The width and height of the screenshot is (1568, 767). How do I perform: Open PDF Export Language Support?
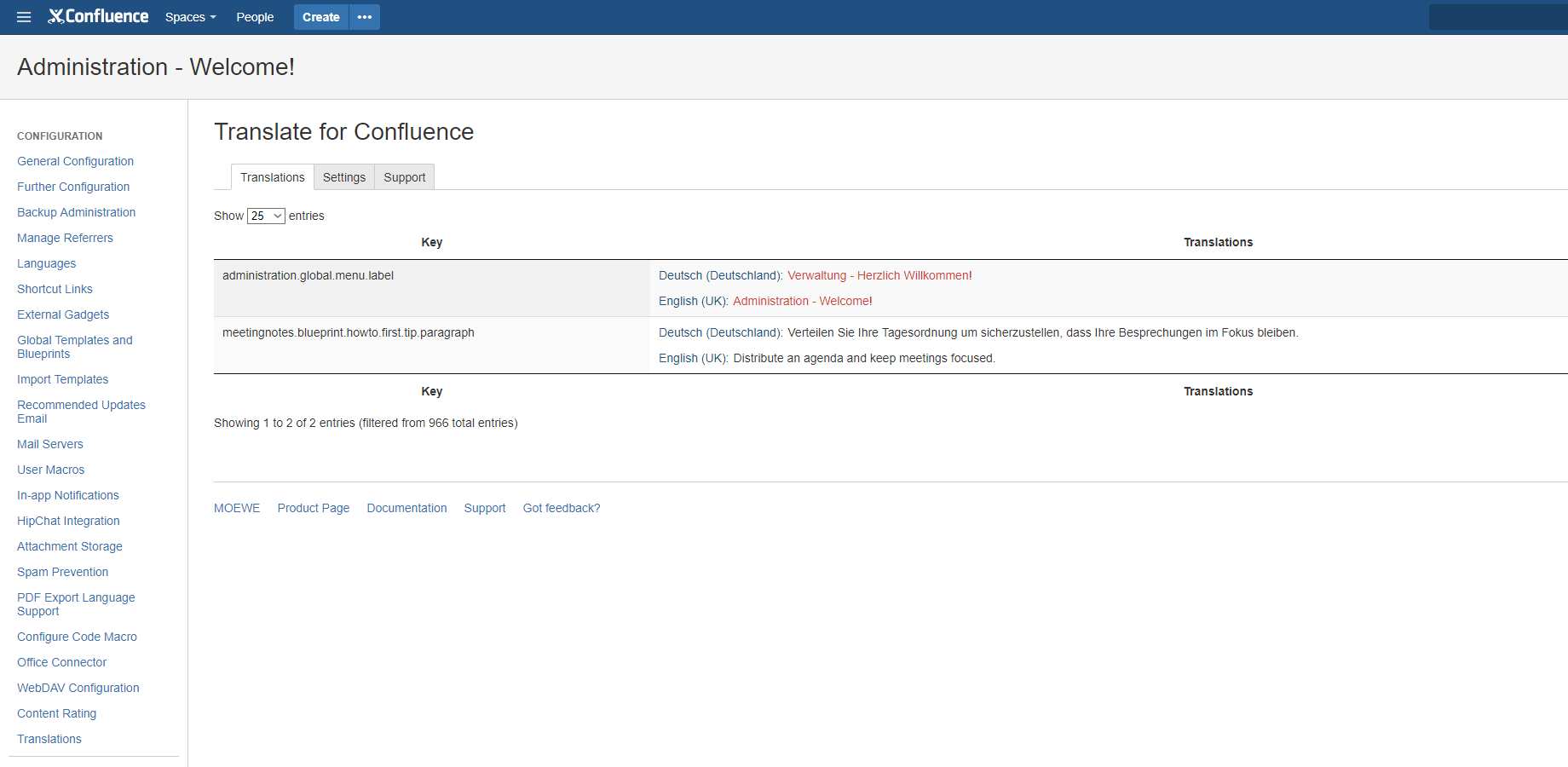[76, 604]
